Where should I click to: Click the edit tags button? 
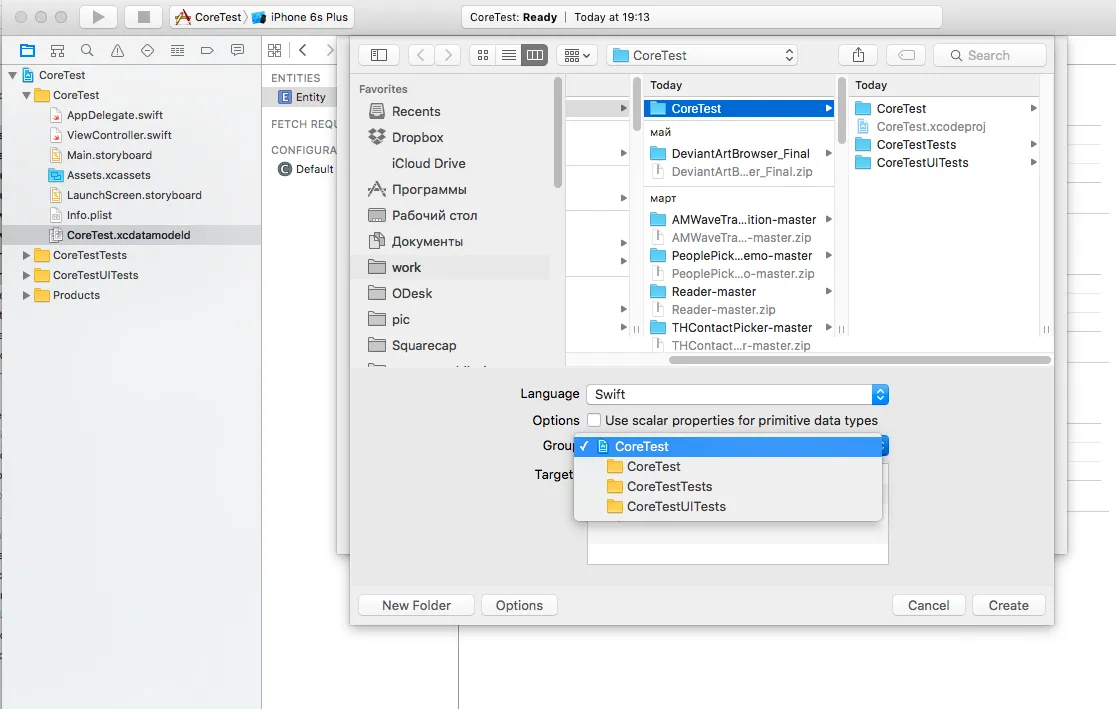[x=906, y=55]
